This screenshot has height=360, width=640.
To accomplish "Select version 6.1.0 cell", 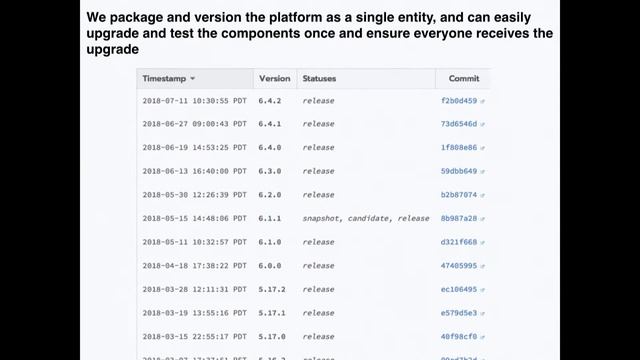I will [x=270, y=242].
